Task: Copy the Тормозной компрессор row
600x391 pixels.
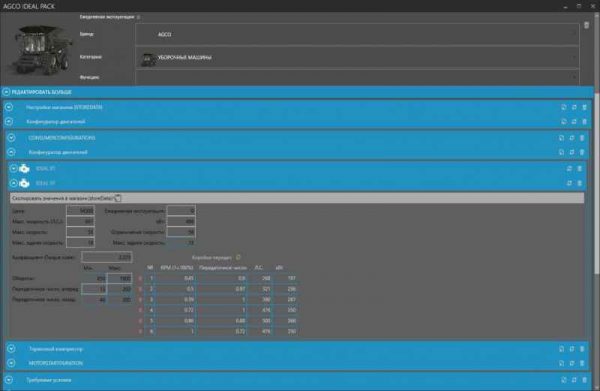Action: pyautogui.click(x=561, y=349)
